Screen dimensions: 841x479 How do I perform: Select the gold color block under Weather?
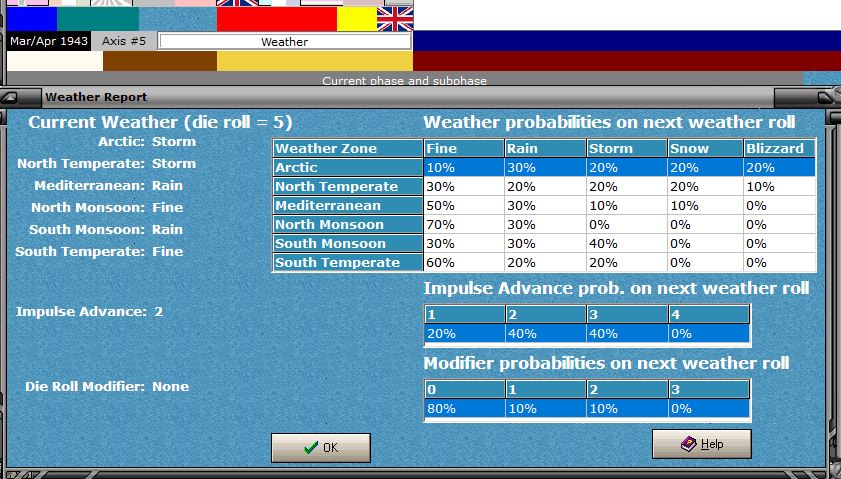click(x=315, y=61)
